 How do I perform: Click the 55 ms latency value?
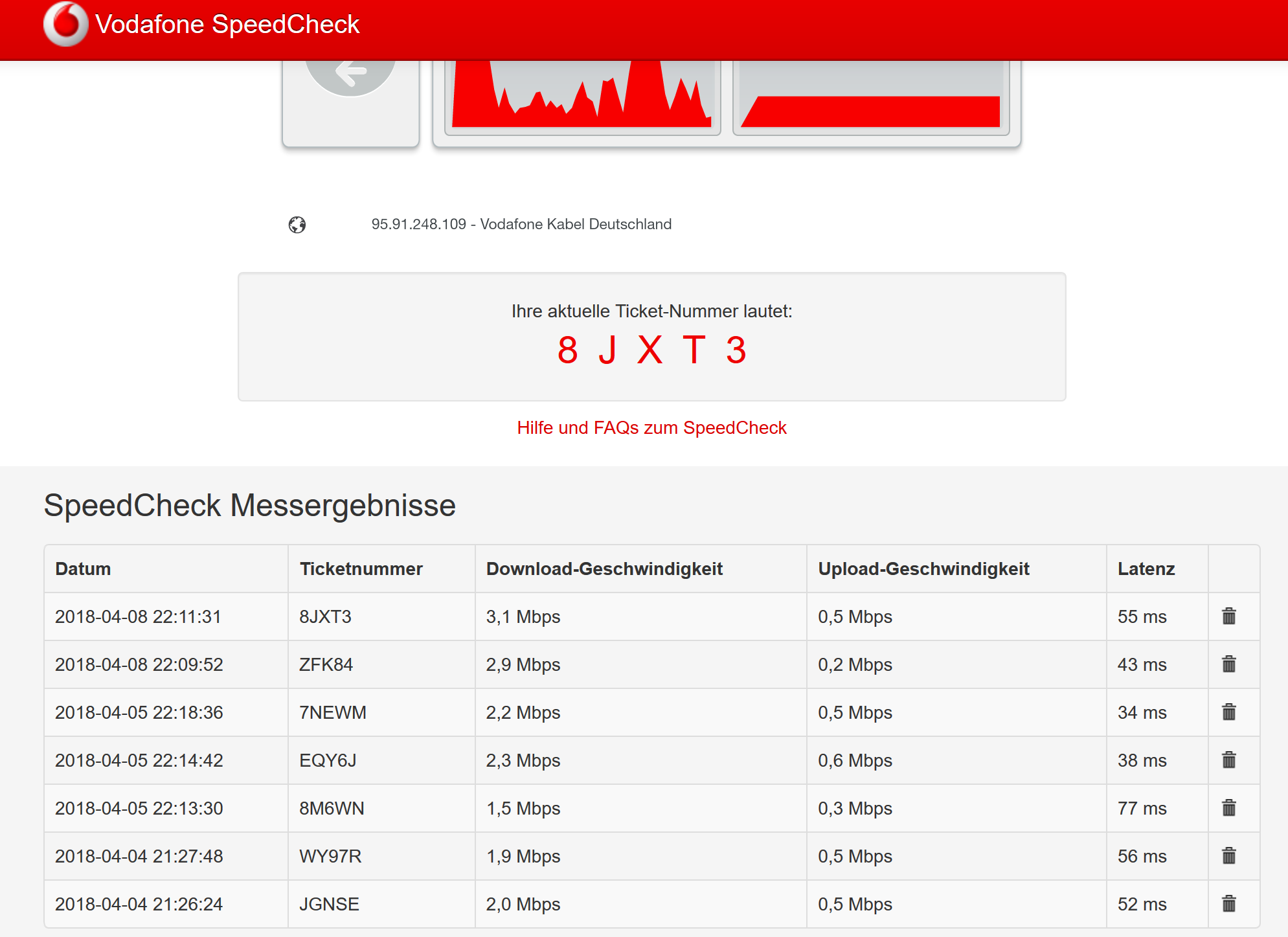point(1142,616)
